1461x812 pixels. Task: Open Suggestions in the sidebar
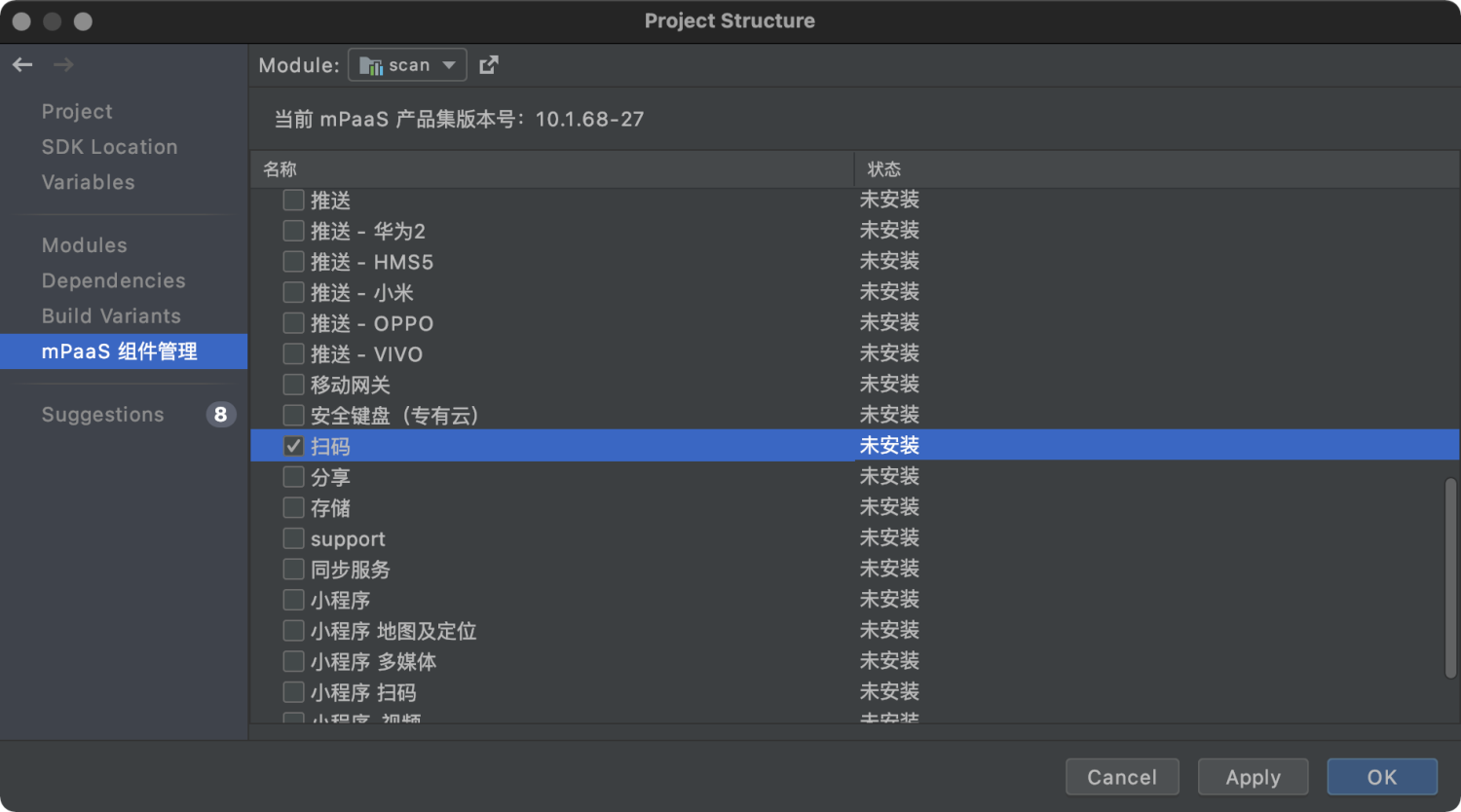(x=102, y=415)
